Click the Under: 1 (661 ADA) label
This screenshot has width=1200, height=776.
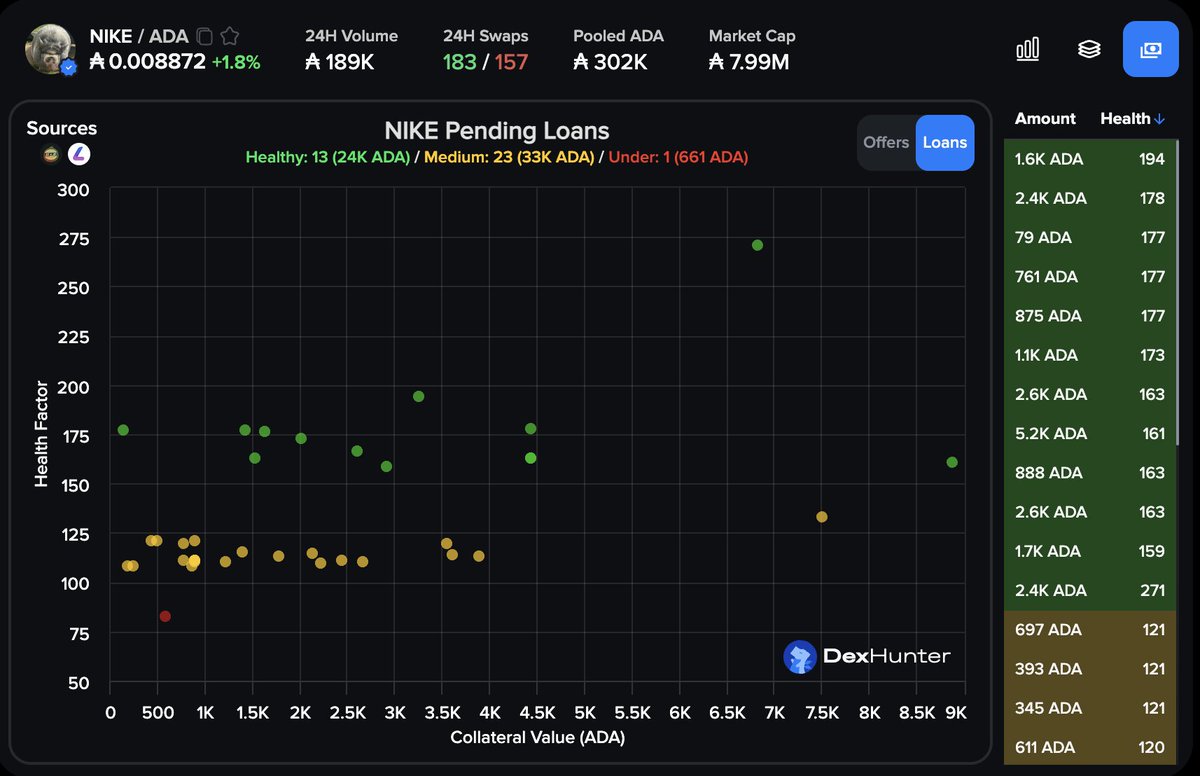tap(677, 157)
